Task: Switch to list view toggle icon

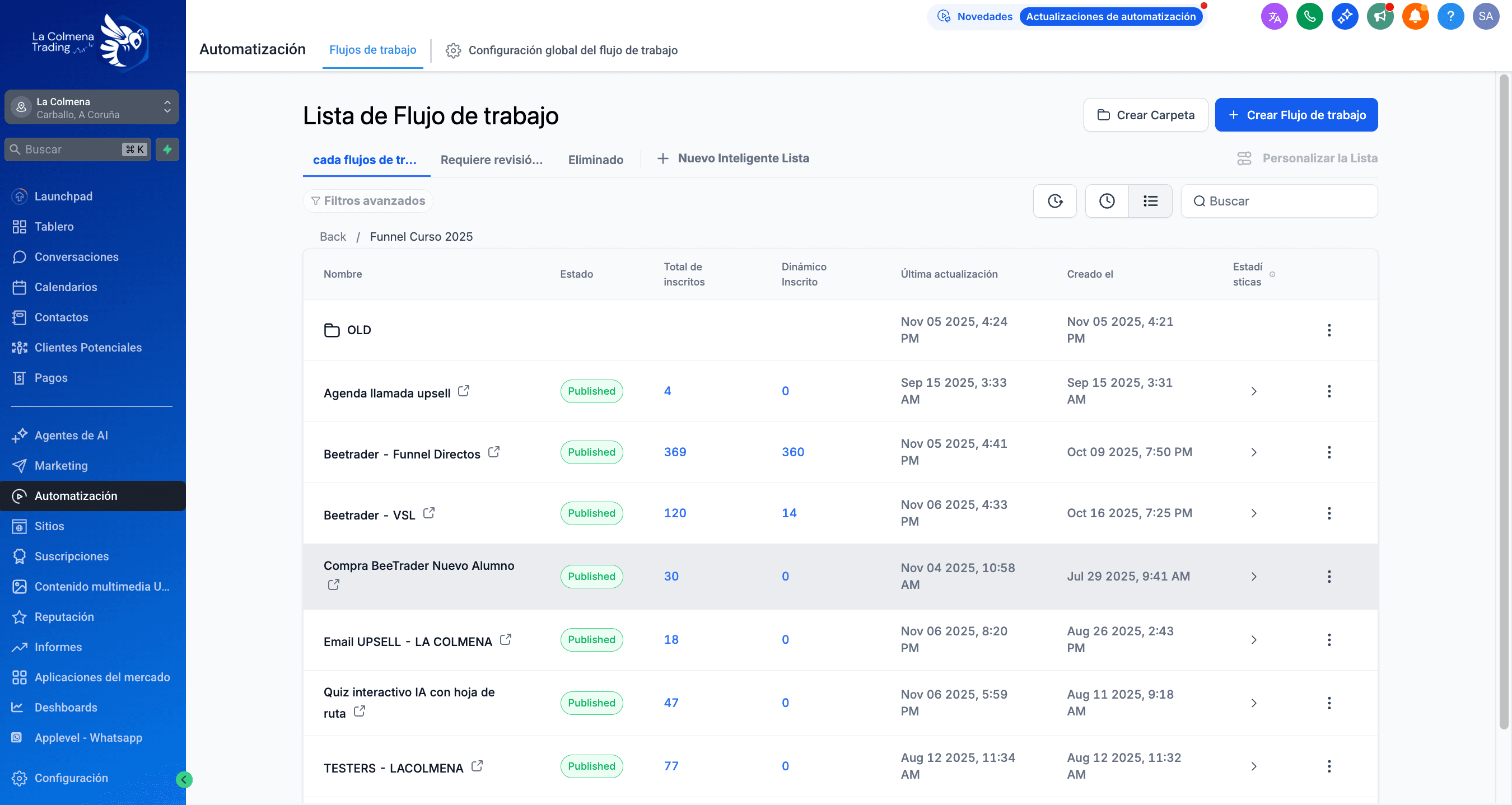Action: tap(1150, 202)
